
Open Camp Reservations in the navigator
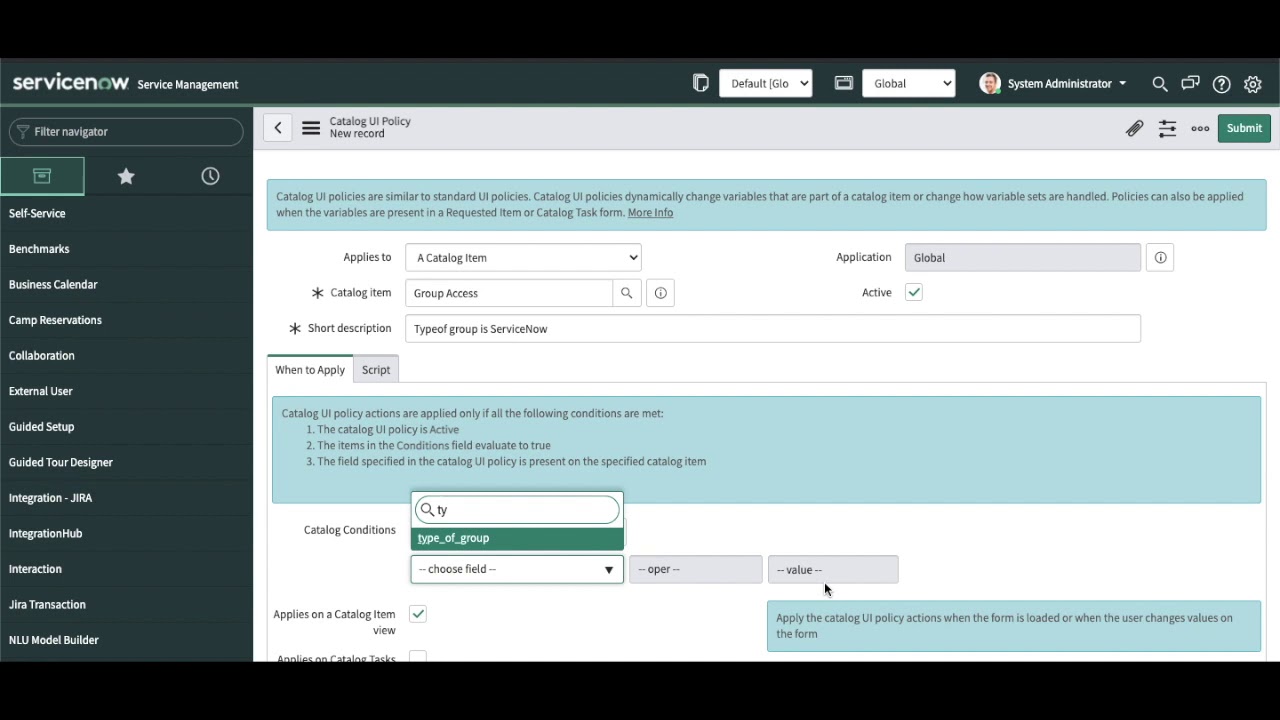[55, 320]
